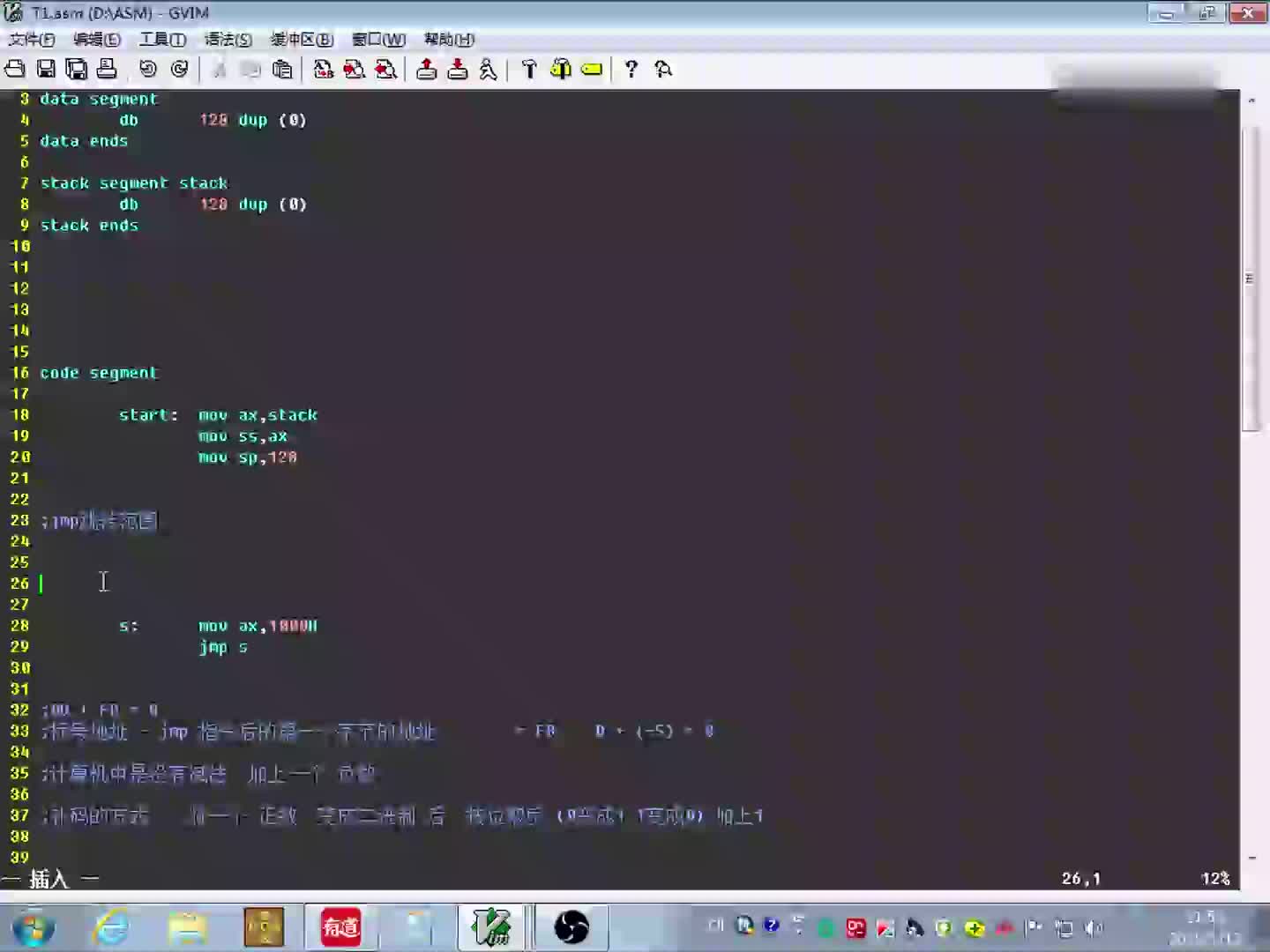Open the 工具(T) Tools menu
Screen dimensions: 1270x952
point(162,39)
